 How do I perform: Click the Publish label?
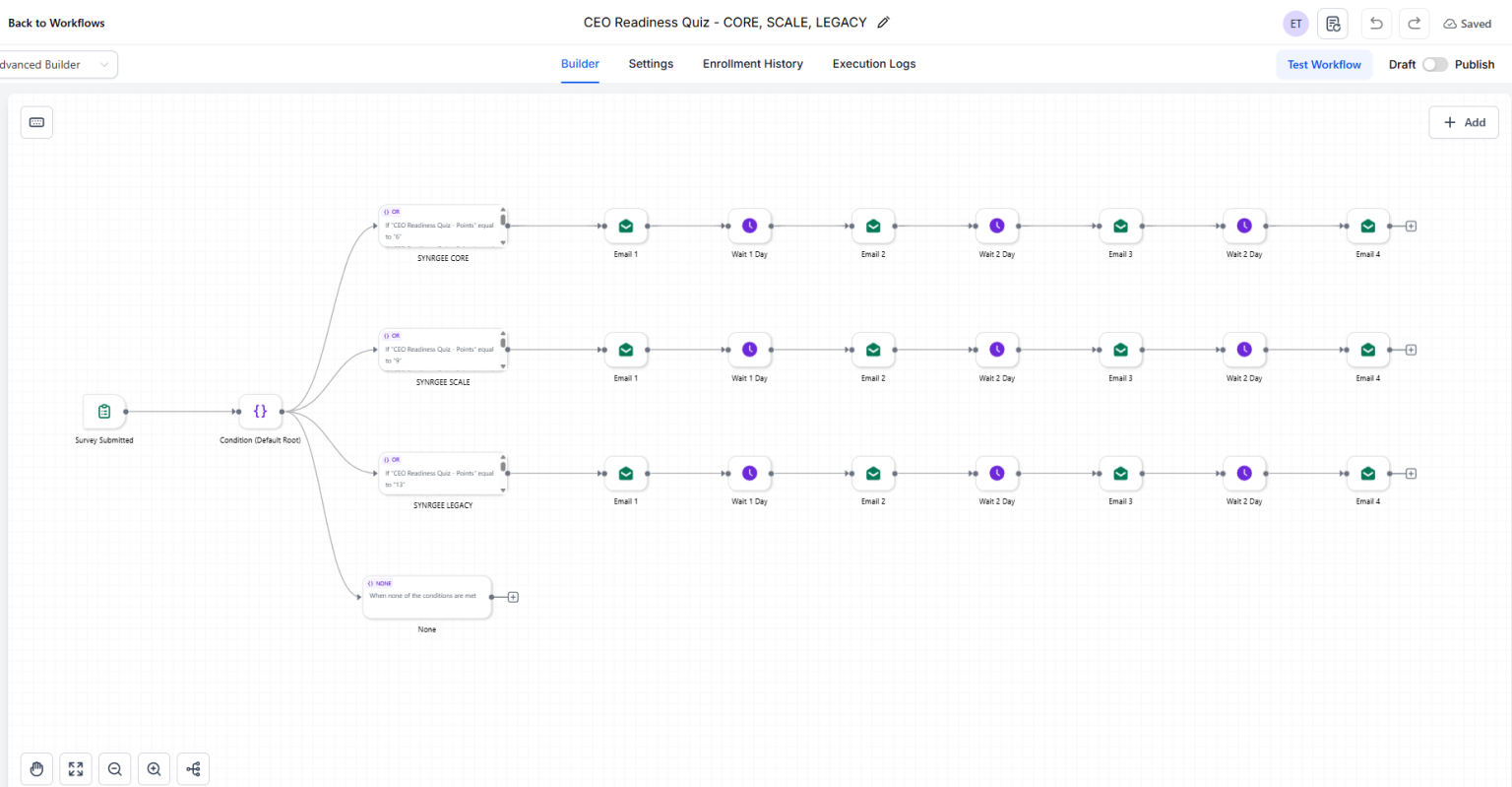(x=1475, y=65)
